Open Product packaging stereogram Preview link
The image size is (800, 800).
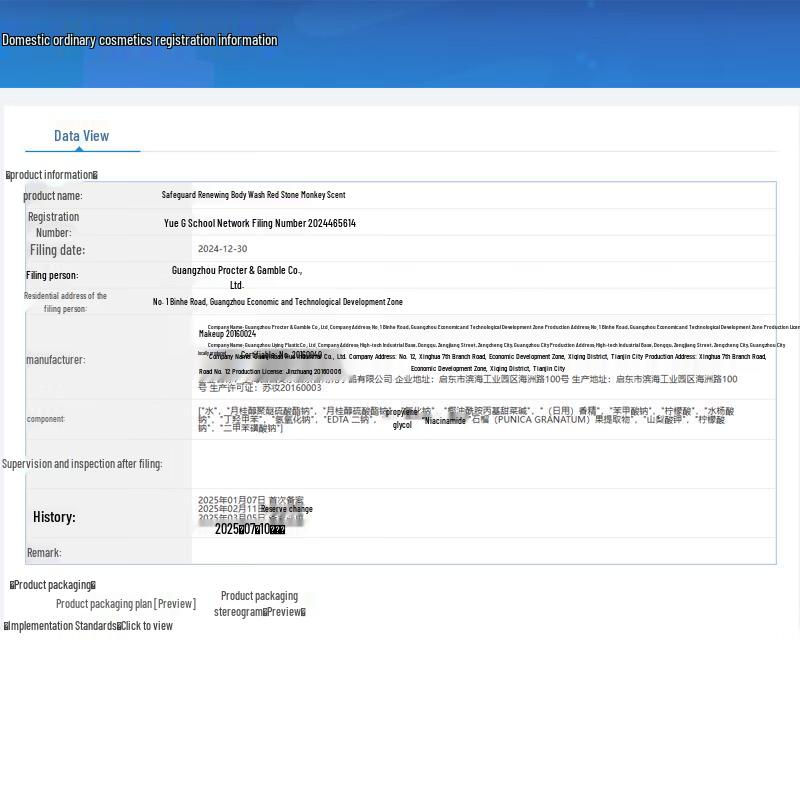pos(259,604)
